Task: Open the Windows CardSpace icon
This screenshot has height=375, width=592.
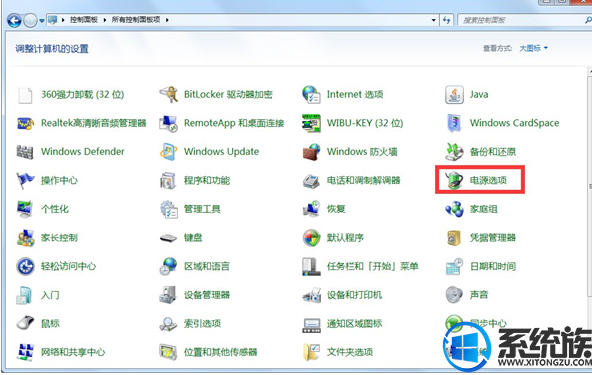Action: pyautogui.click(x=454, y=123)
